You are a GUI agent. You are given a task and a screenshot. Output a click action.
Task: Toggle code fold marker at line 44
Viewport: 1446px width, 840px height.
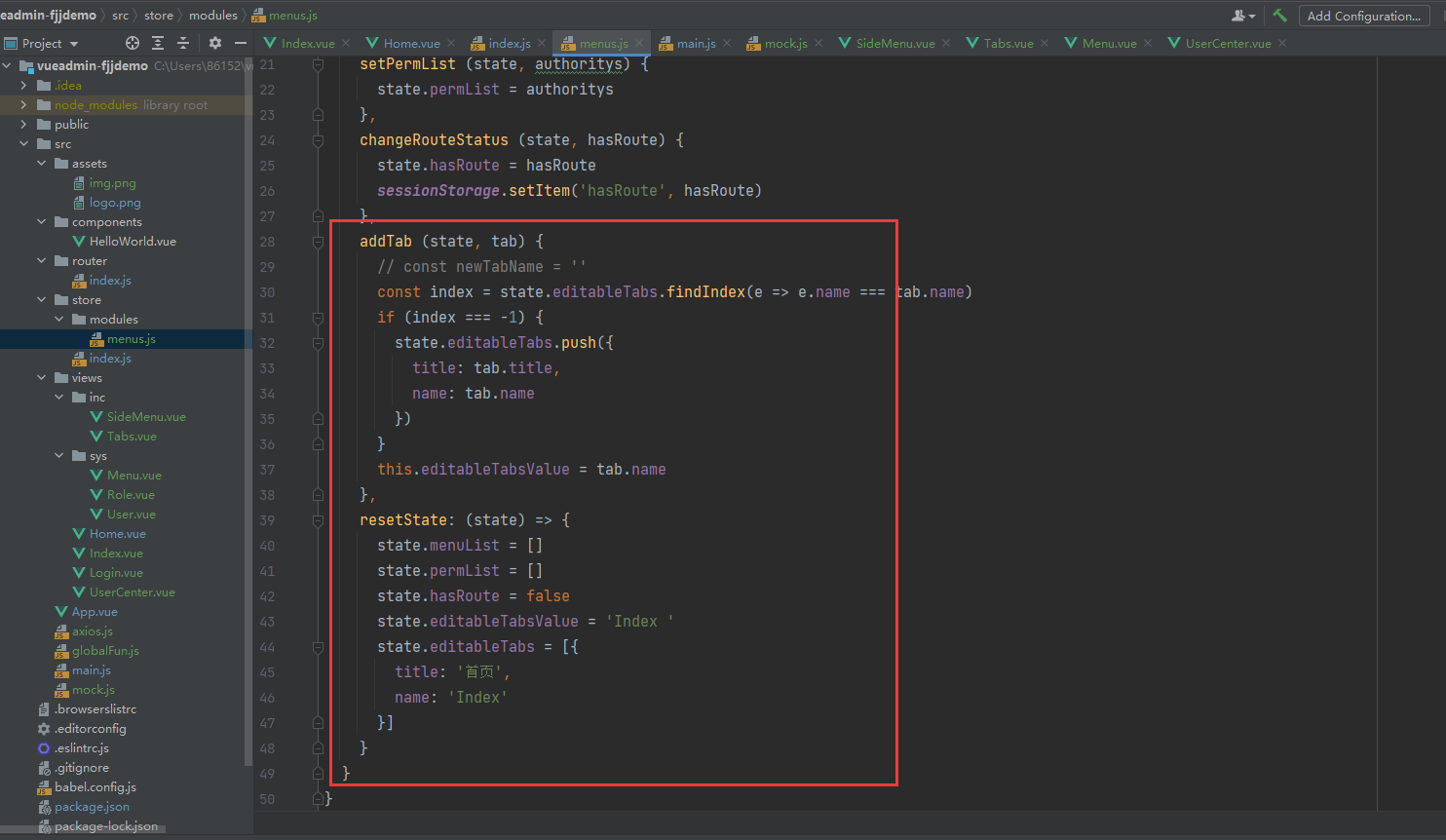(x=318, y=647)
